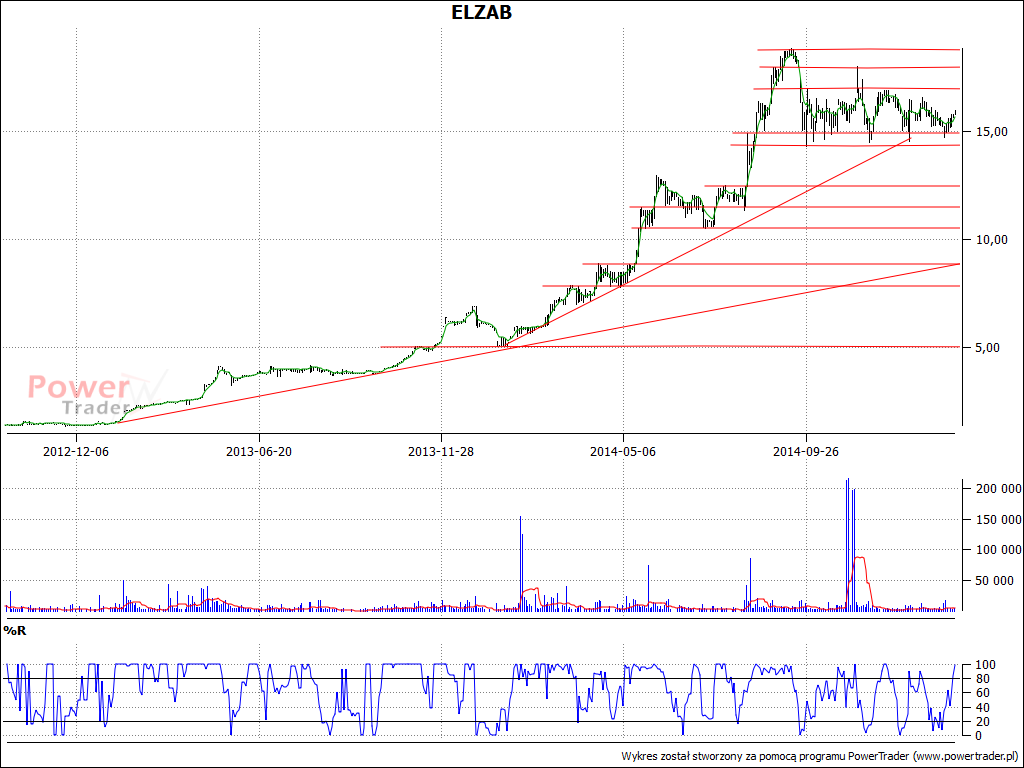Screen dimensions: 1024x768
Task: Click the tallest volume bar above 200 000
Action: coord(848,544)
